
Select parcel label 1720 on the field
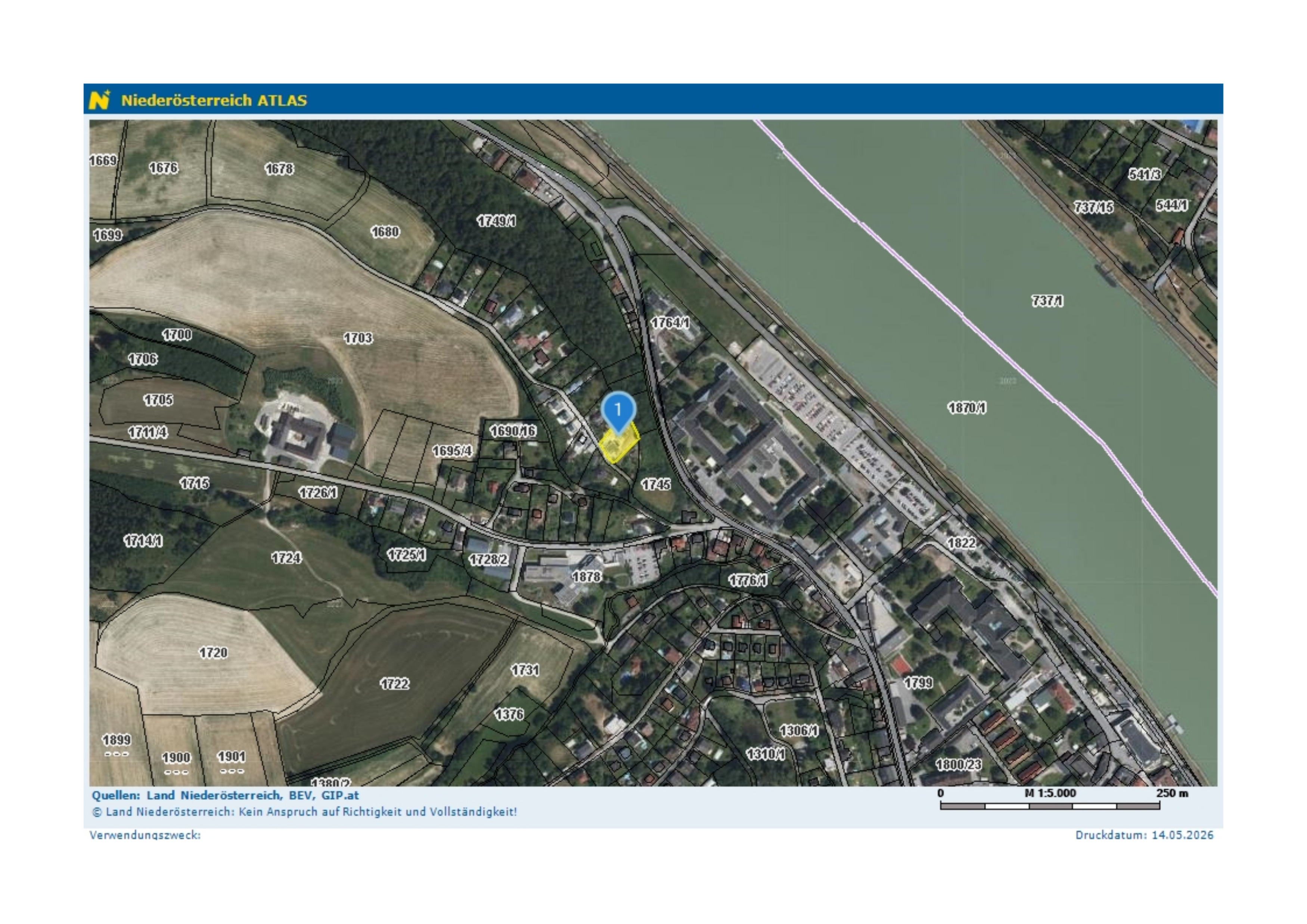213,653
